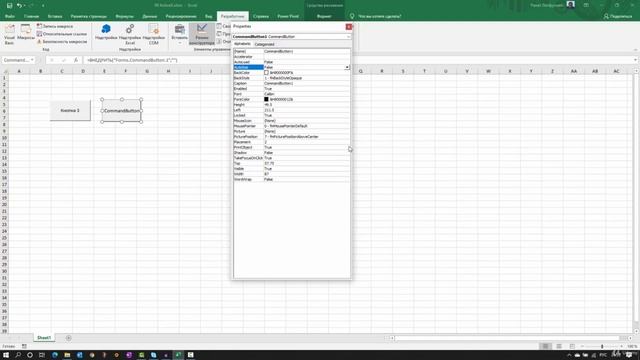The height and width of the screenshot is (360, 640).
Task: Open the File (Файл) tab
Action: 10,16
